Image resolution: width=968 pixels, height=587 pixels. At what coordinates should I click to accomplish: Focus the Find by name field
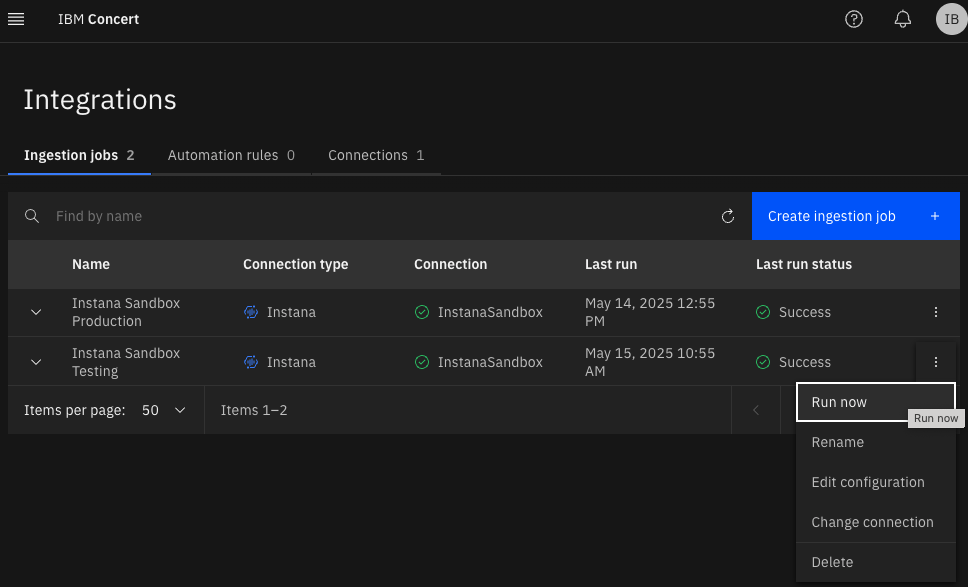tap(383, 216)
